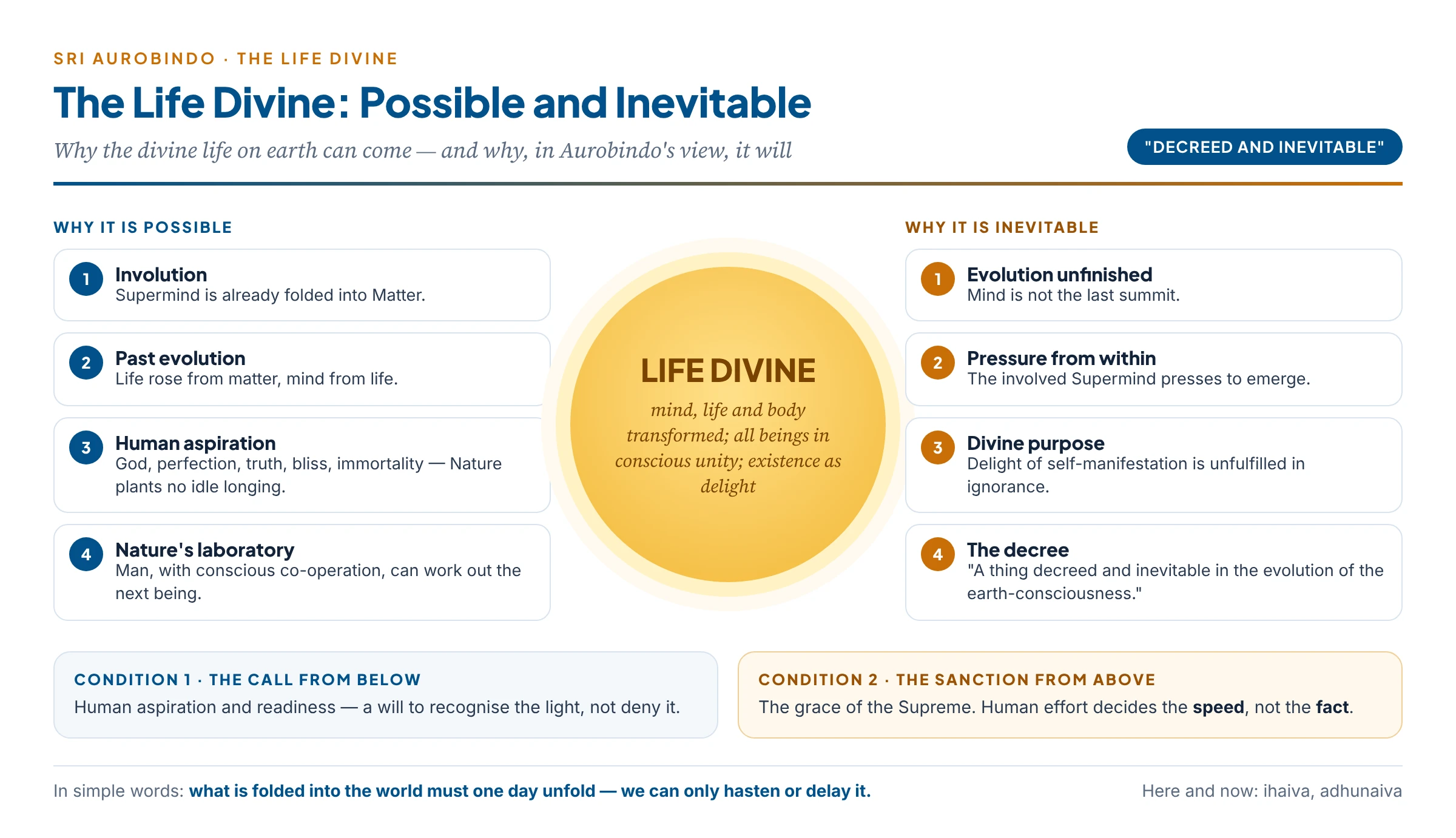
Task: Click "The involved Supermind presses to emerge."
Action: [x=1139, y=379]
